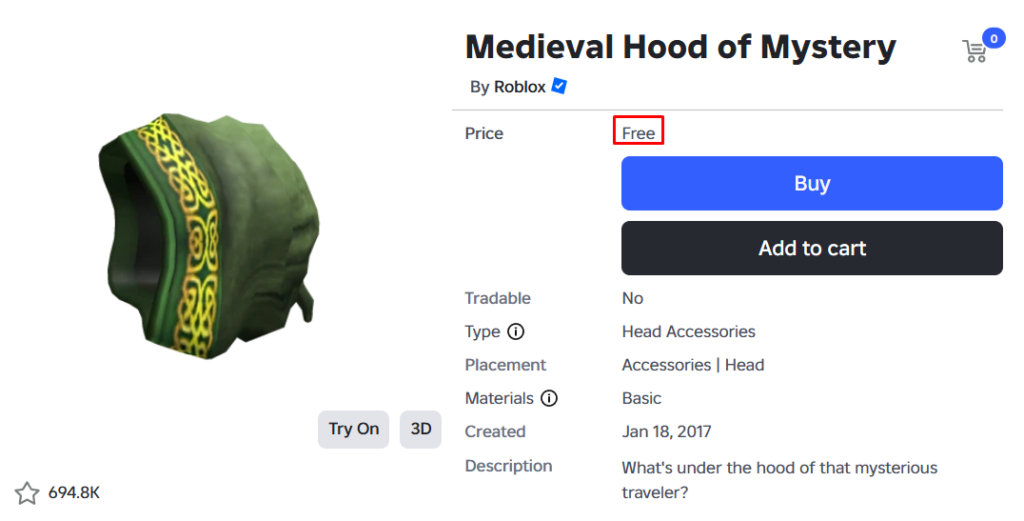Screen dimensions: 1024x521
Task: Click the info icon next to Materials
Action: (549, 398)
